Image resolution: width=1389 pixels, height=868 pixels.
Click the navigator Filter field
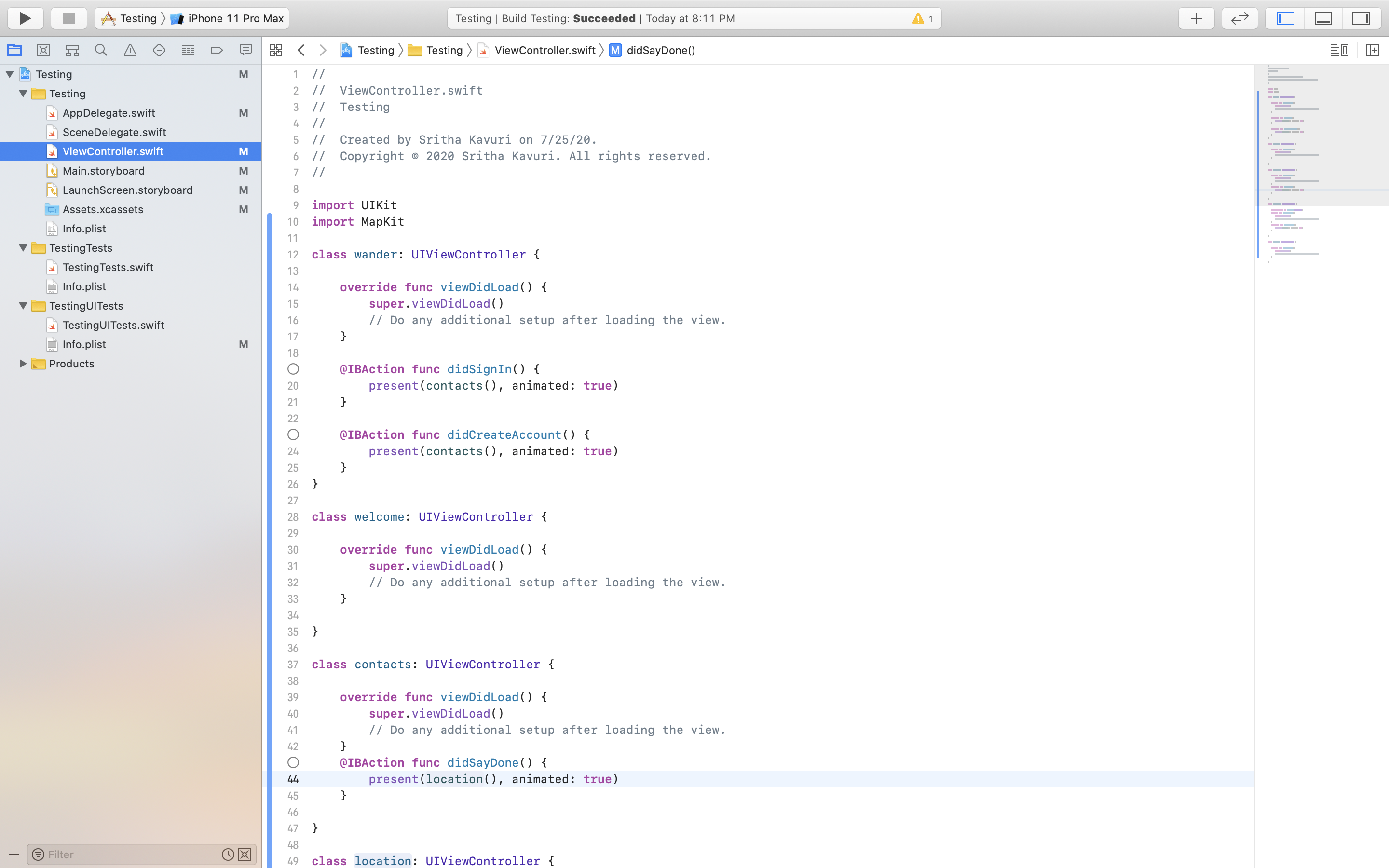coord(132,854)
